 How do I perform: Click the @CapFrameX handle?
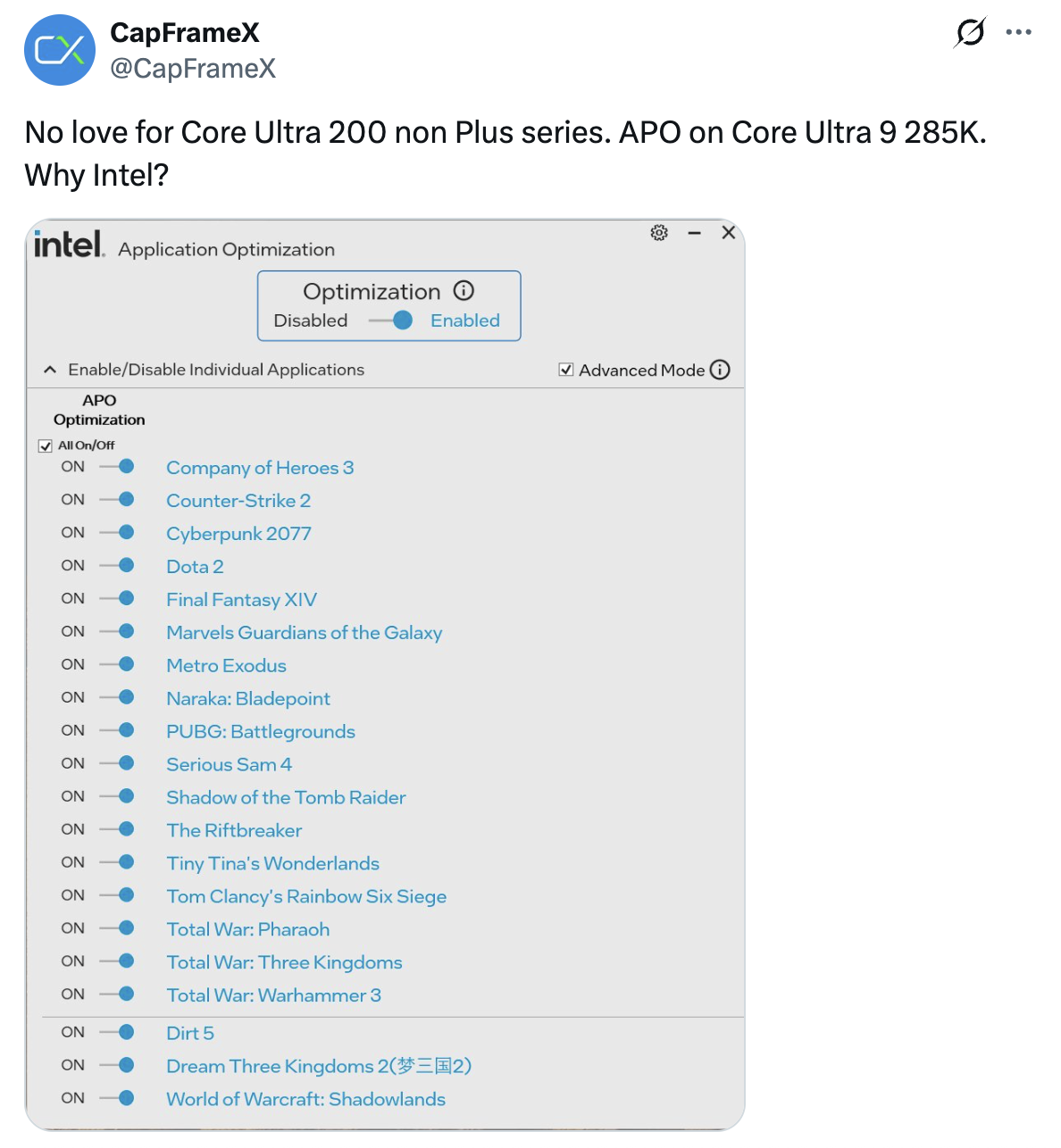tap(193, 69)
